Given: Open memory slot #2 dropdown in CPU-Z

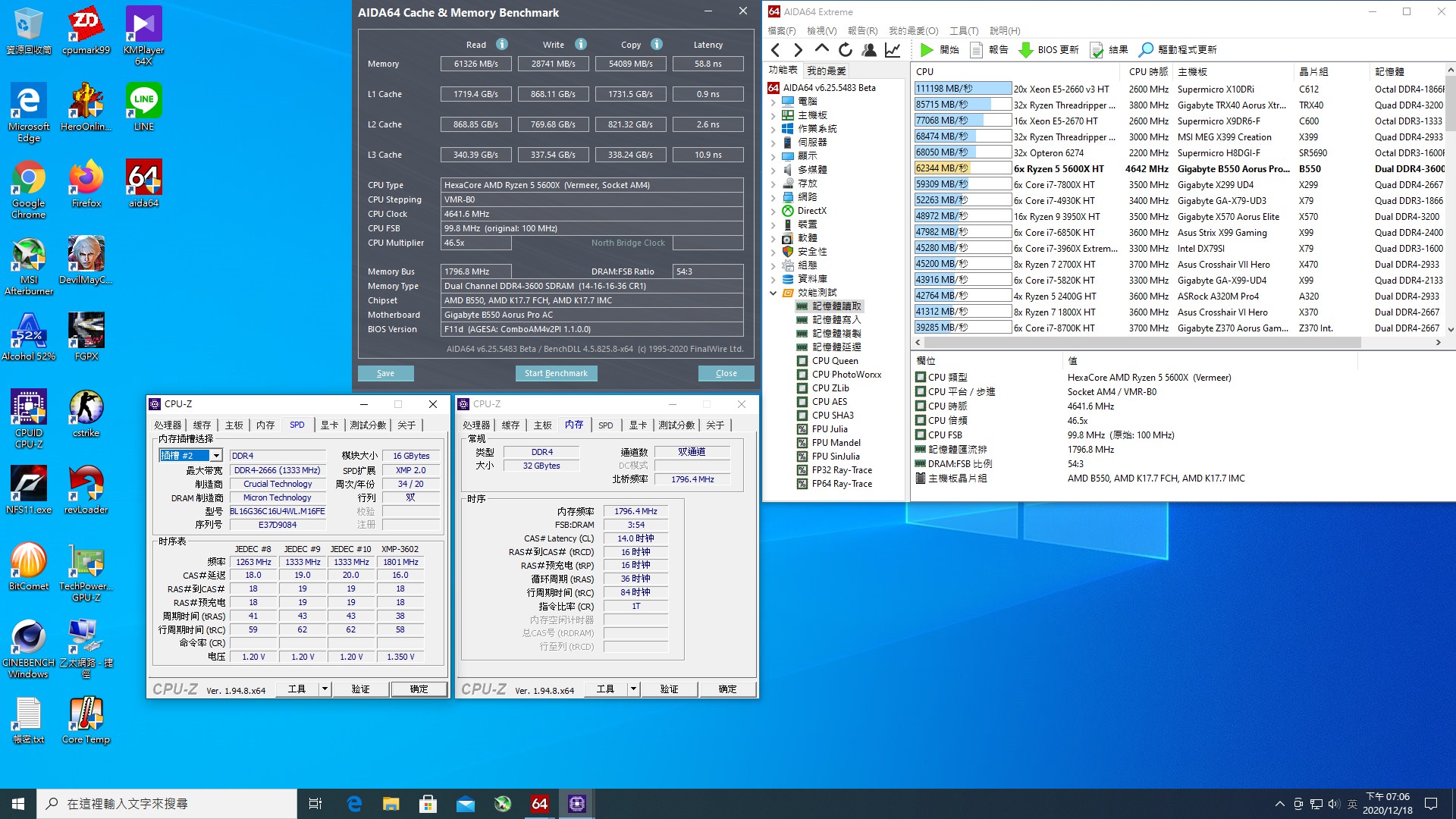Looking at the screenshot, I should pos(216,456).
